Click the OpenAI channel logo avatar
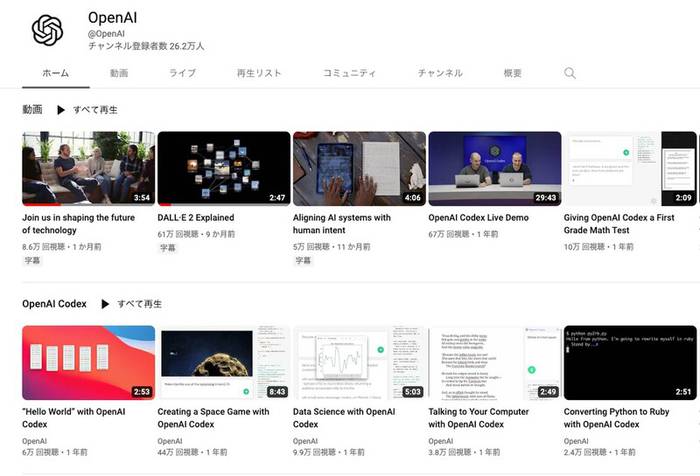 47,30
